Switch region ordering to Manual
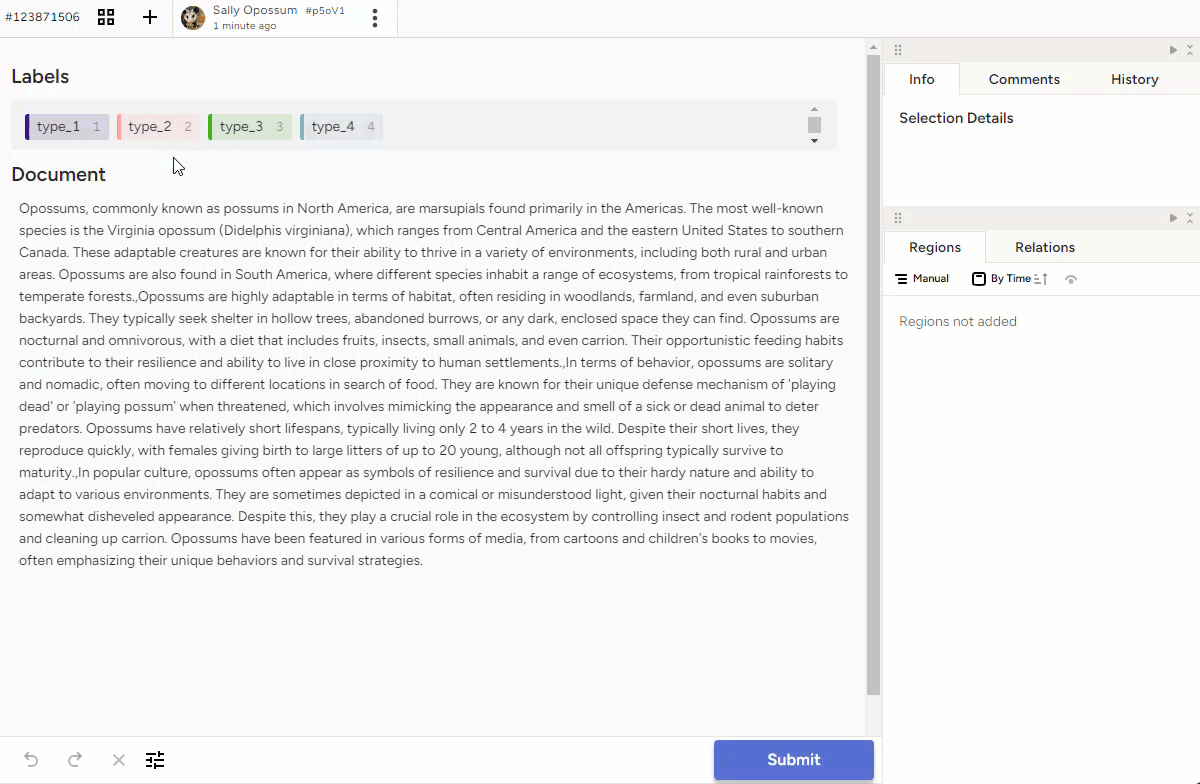Viewport: 1200px width, 784px height. [x=922, y=278]
